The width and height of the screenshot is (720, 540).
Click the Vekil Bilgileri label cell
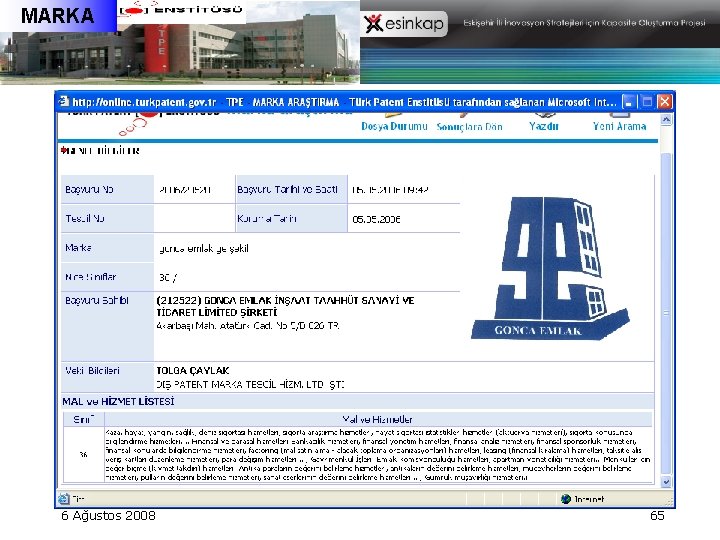[x=107, y=377]
